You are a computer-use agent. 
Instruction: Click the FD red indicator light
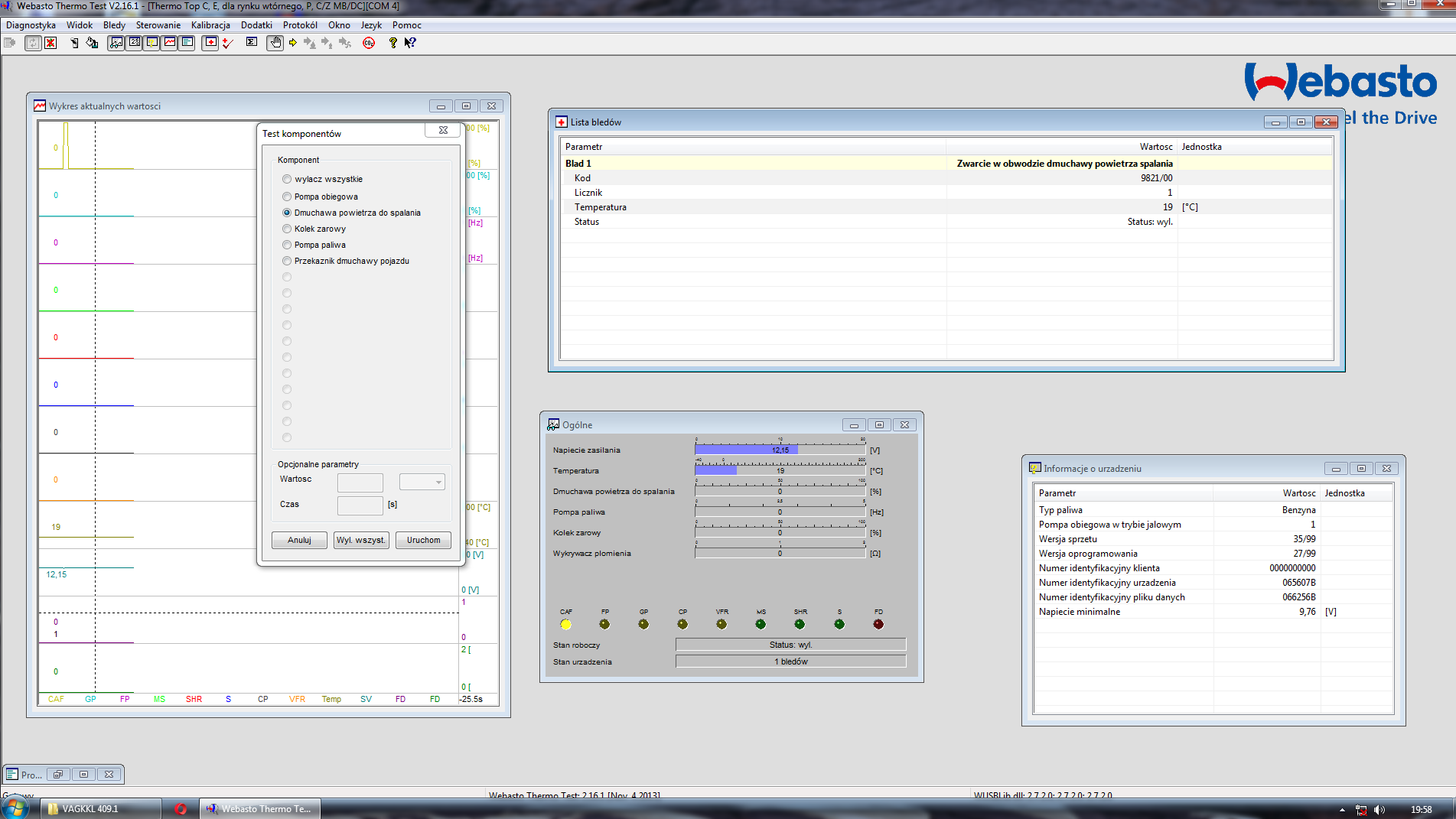coord(878,624)
